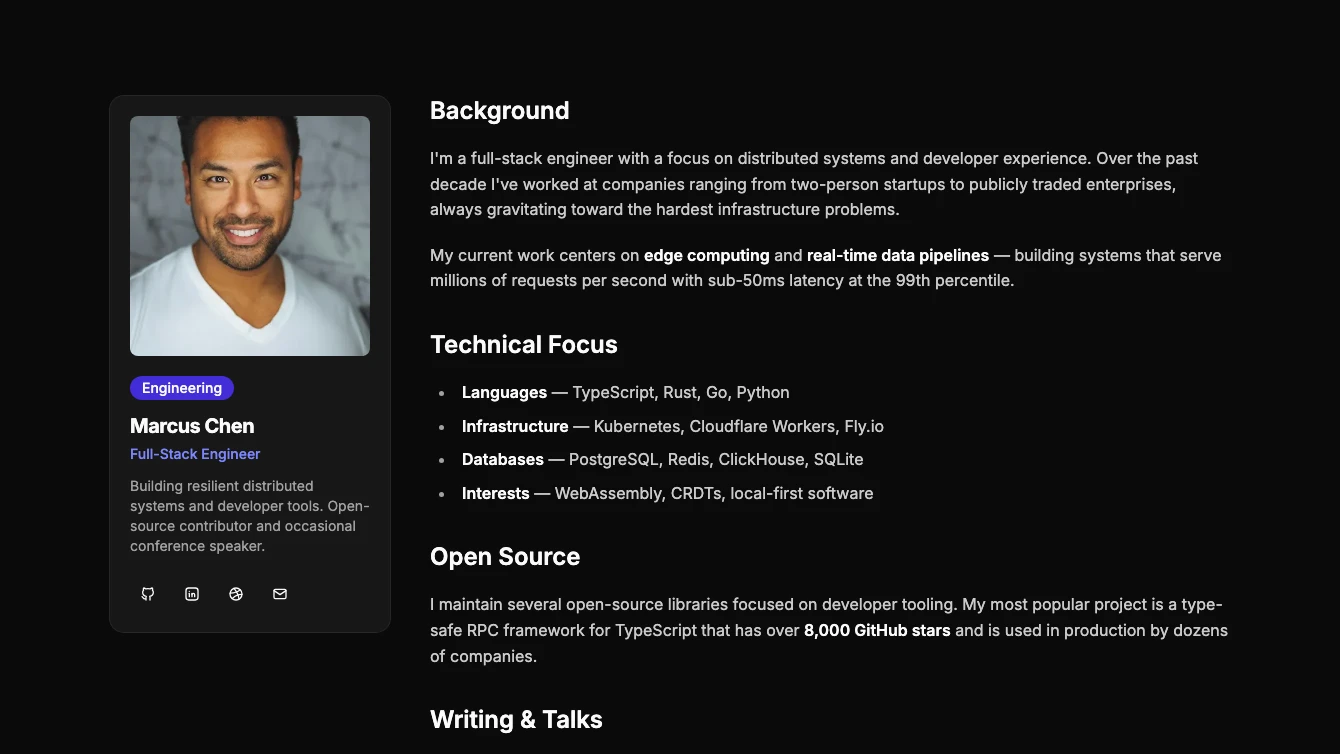This screenshot has width=1340, height=754.
Task: Click "PostgreSQL, Redis, ClickHouse, SQLite" text
Action: click(716, 460)
